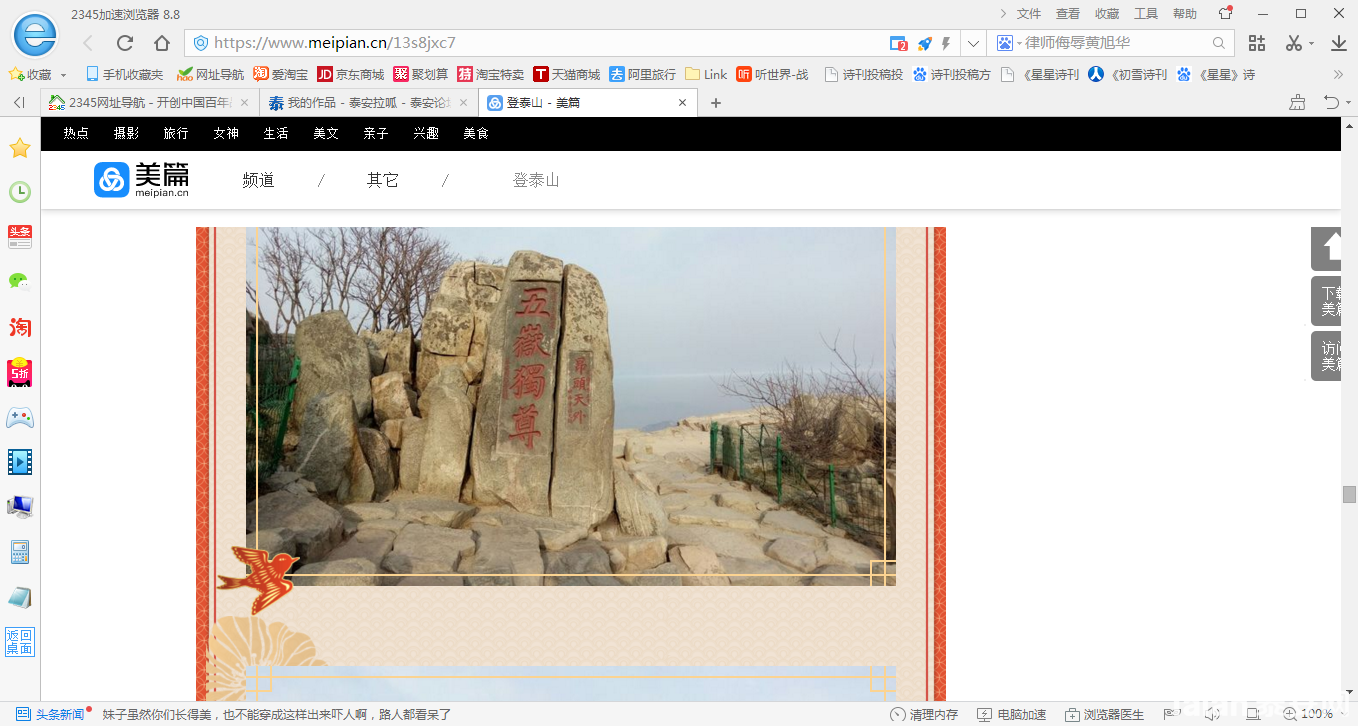Click the 美篇 meipian logo
1358x726 pixels.
(x=142, y=180)
